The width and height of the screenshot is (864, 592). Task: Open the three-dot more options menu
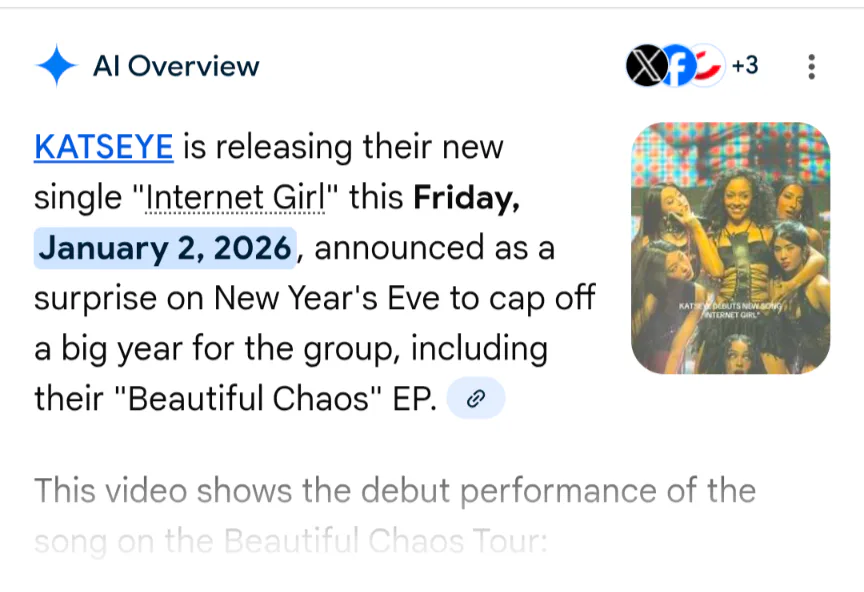tap(811, 67)
